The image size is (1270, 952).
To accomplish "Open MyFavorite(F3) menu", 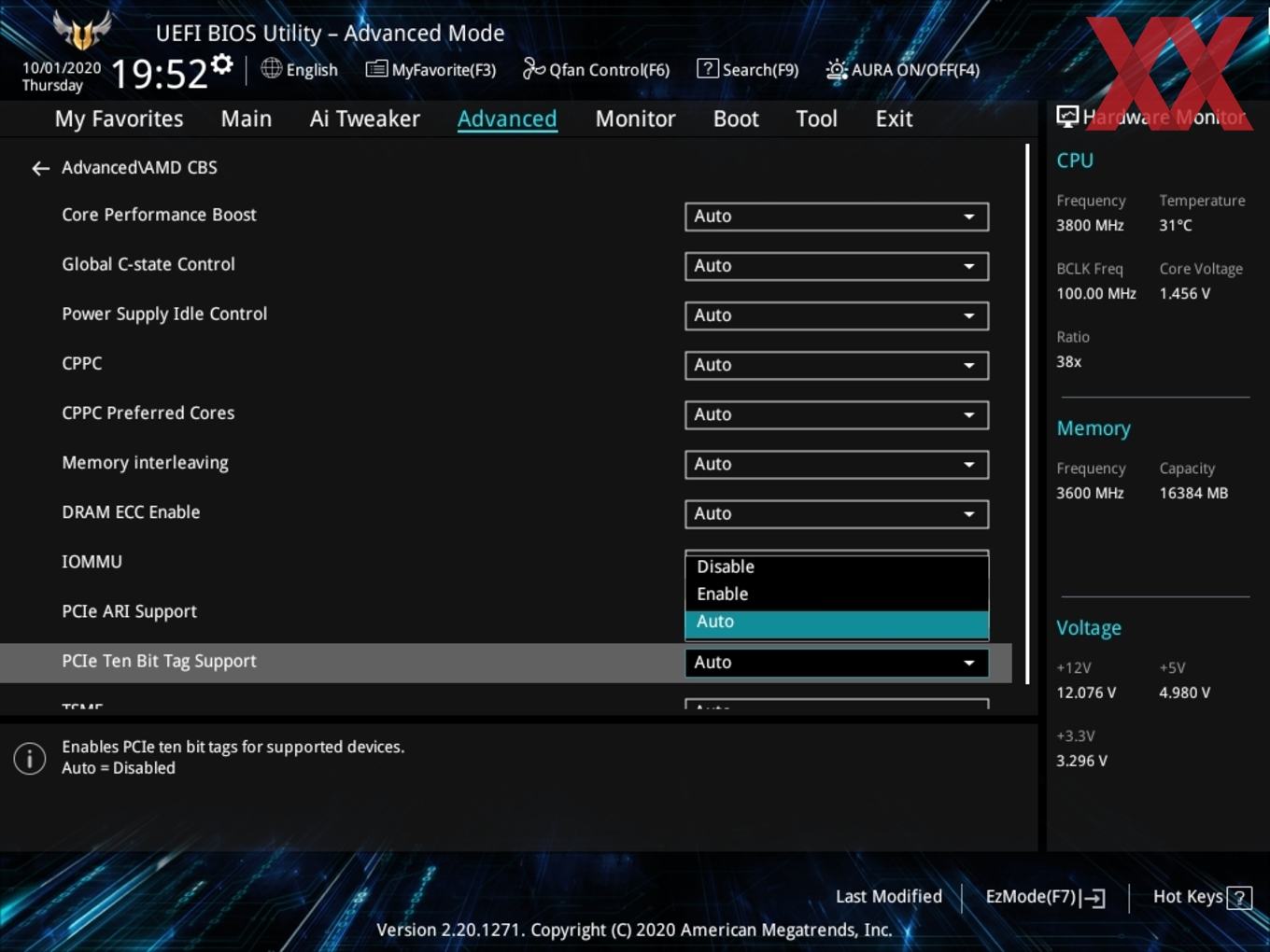I will pos(430,69).
